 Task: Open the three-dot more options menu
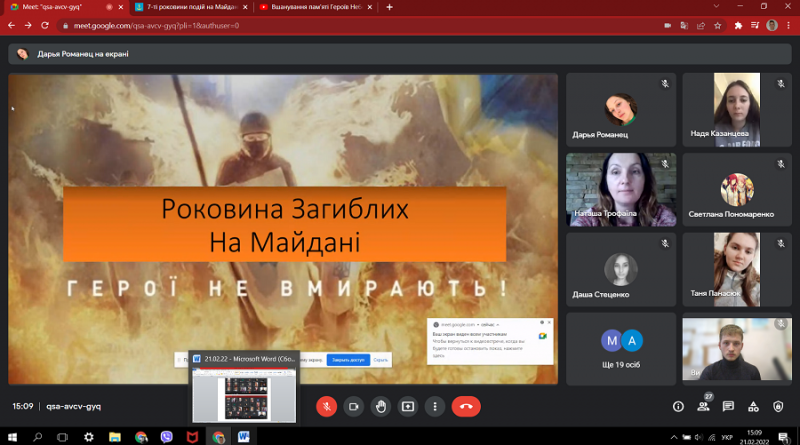click(435, 407)
